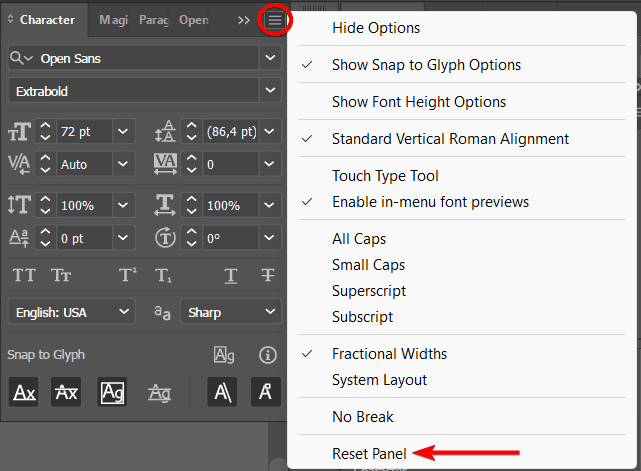Choose Hide Options in the menu

click(x=376, y=28)
